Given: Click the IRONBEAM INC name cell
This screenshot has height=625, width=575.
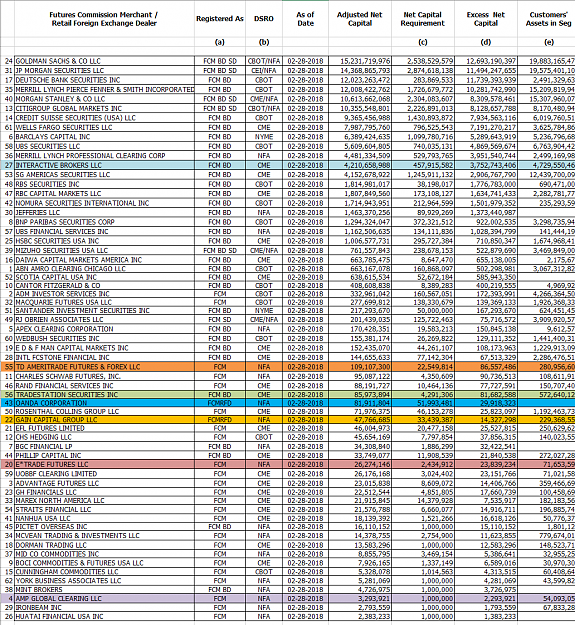Looking at the screenshot, I should pyautogui.click(x=104, y=607).
